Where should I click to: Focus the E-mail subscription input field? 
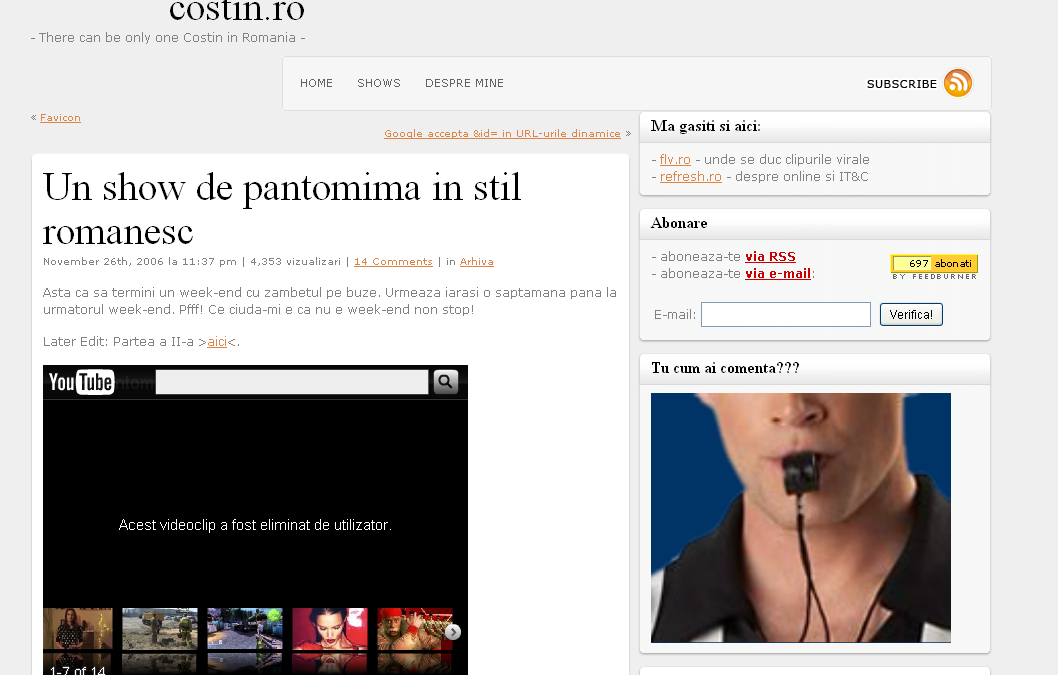(785, 315)
